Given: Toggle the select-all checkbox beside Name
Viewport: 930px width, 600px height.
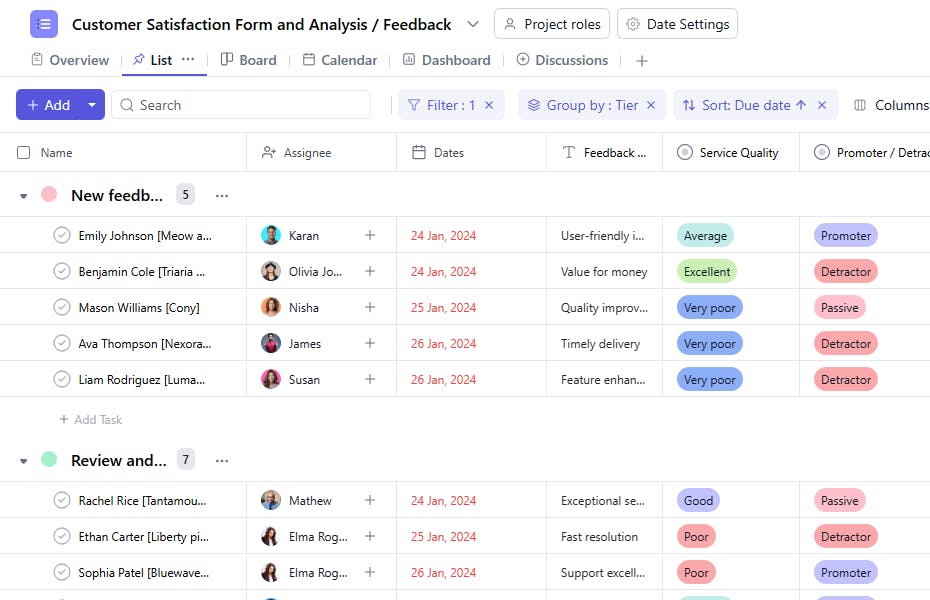Looking at the screenshot, I should pyautogui.click(x=24, y=153).
